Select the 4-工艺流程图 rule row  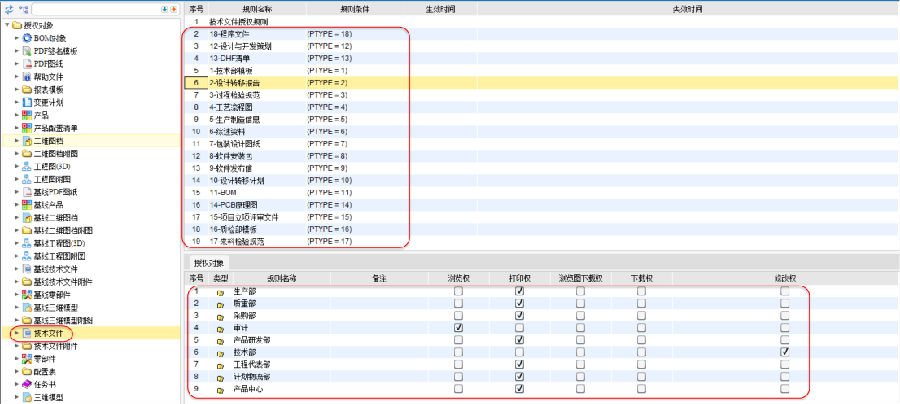(542, 107)
